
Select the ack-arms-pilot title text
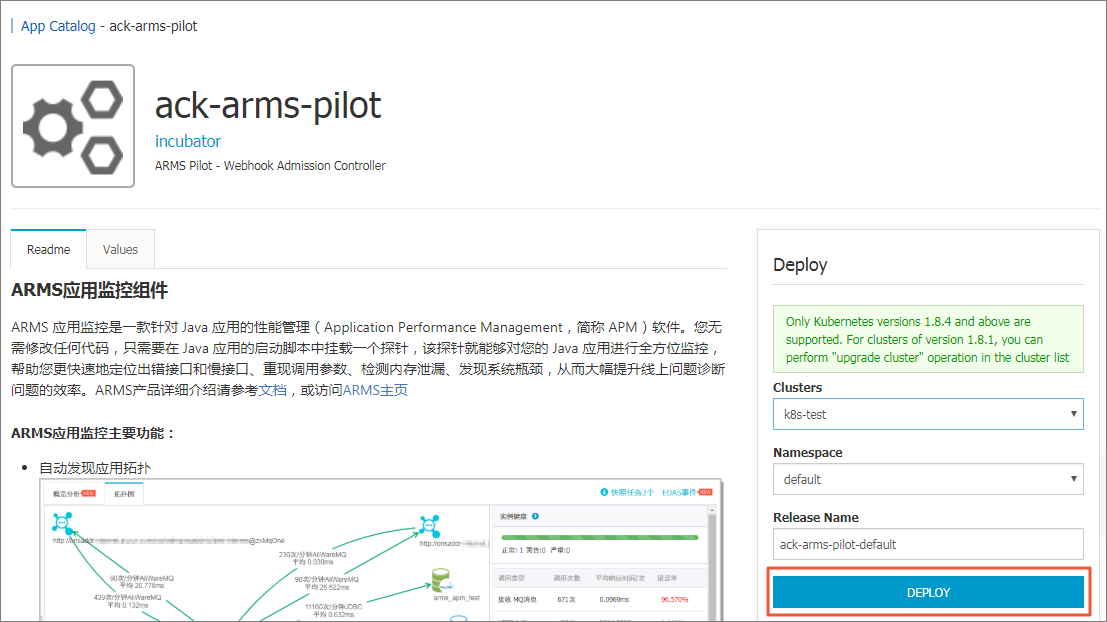268,105
